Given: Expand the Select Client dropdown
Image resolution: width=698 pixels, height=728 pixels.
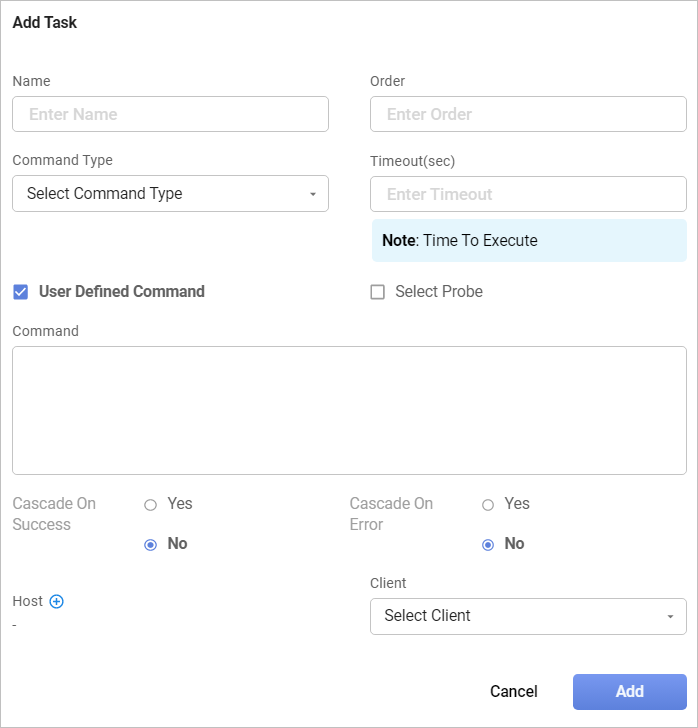Looking at the screenshot, I should [528, 616].
